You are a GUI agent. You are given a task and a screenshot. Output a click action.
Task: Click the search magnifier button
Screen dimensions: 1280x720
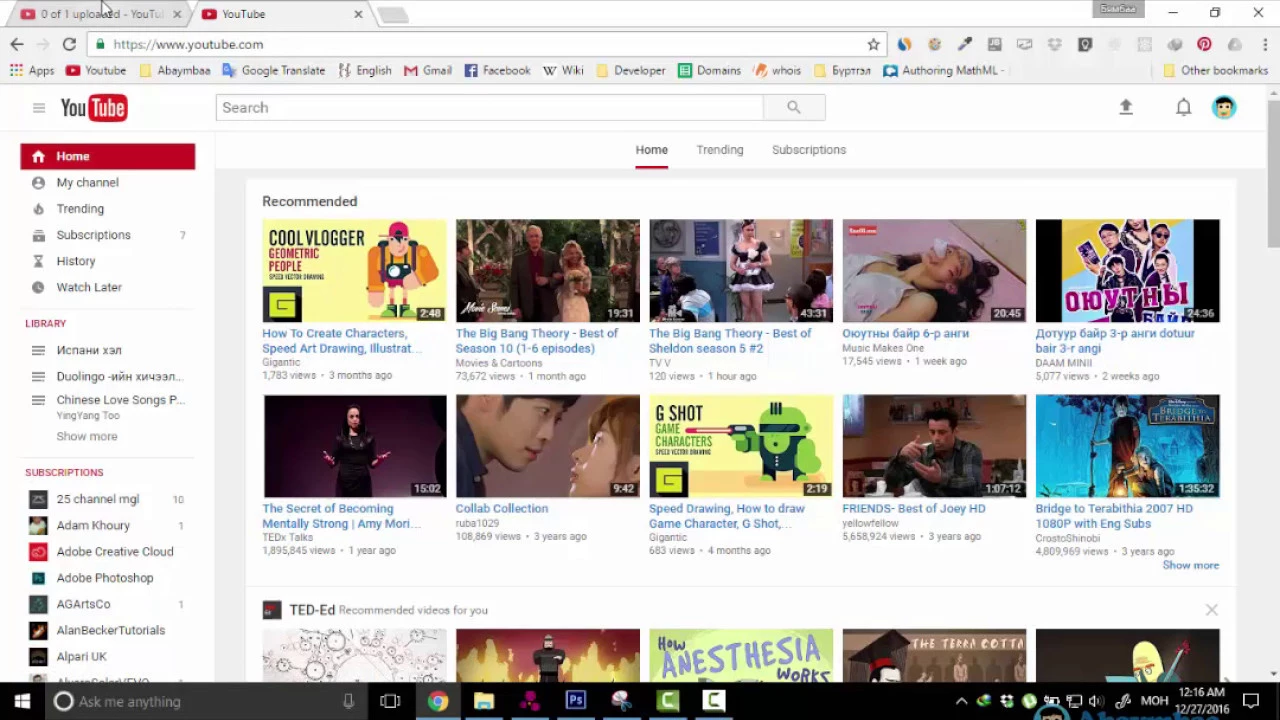(x=794, y=107)
